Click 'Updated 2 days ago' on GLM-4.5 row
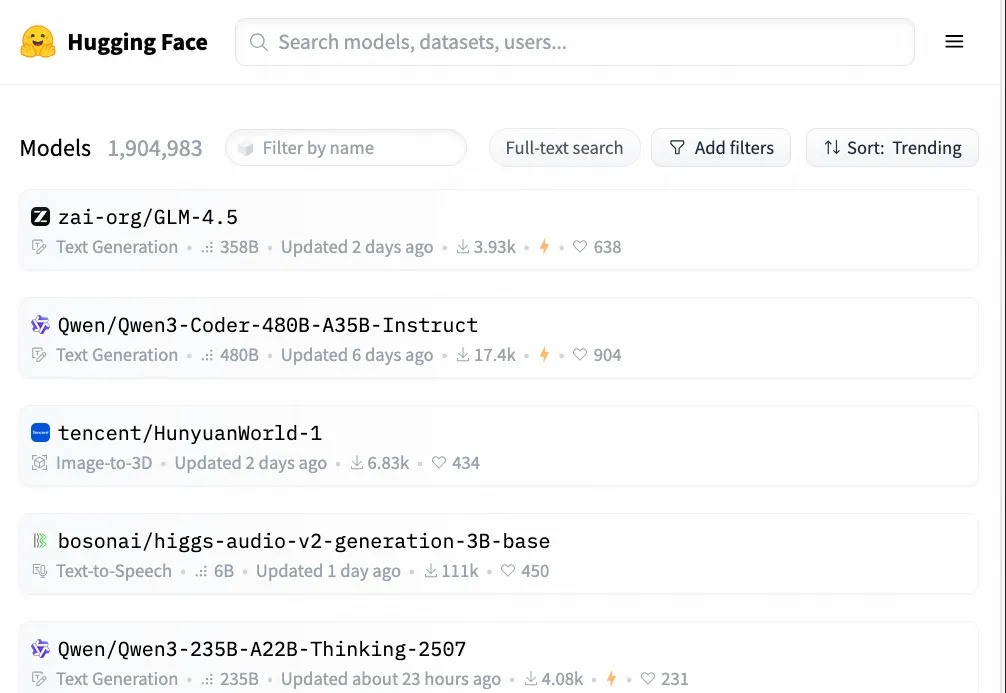1006x693 pixels. pos(357,247)
